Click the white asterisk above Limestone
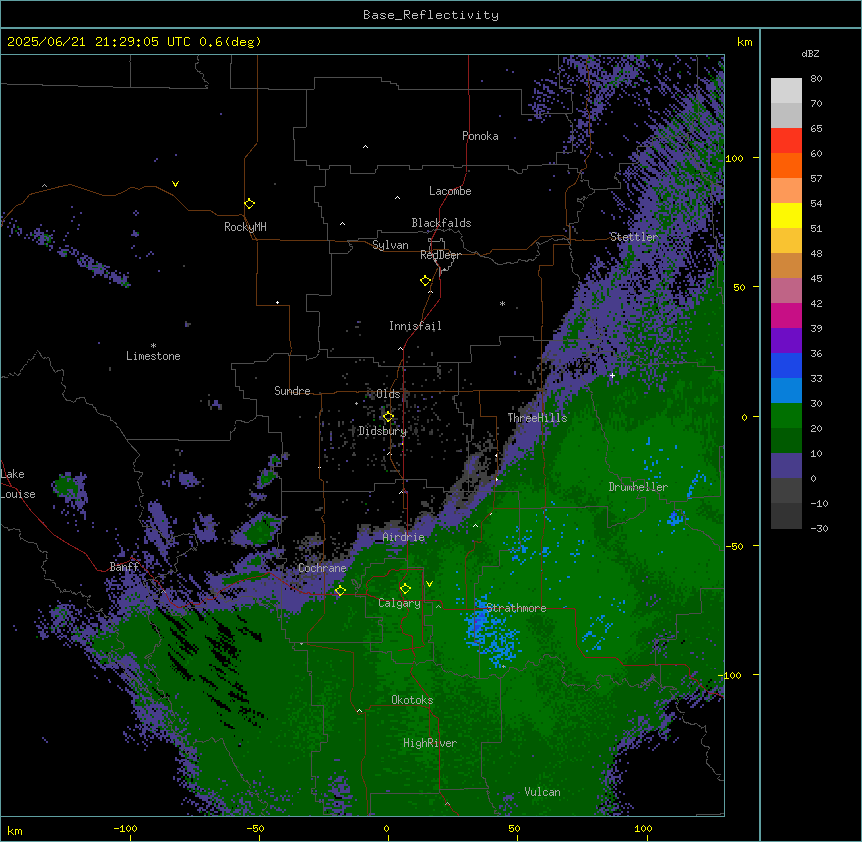 tap(153, 346)
